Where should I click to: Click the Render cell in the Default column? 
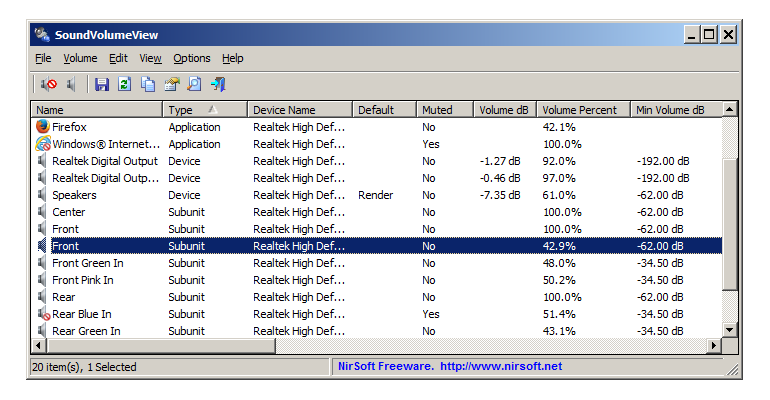pos(376,195)
